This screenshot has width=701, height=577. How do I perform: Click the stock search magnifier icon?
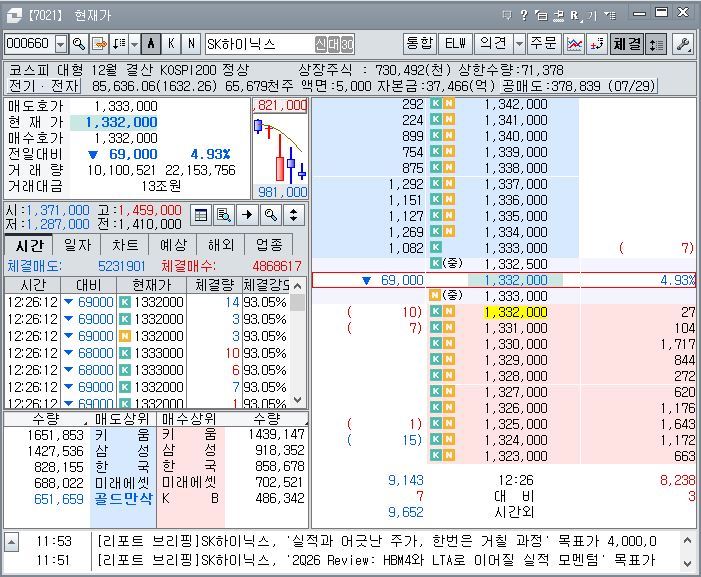[79, 44]
